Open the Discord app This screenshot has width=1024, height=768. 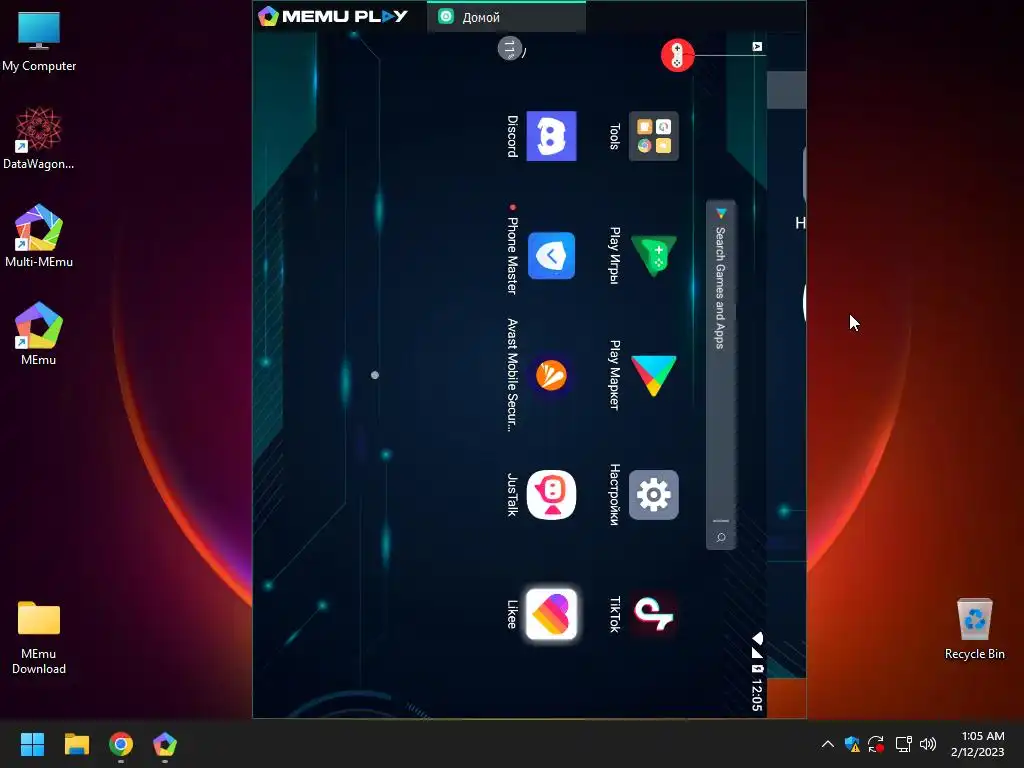tap(551, 136)
